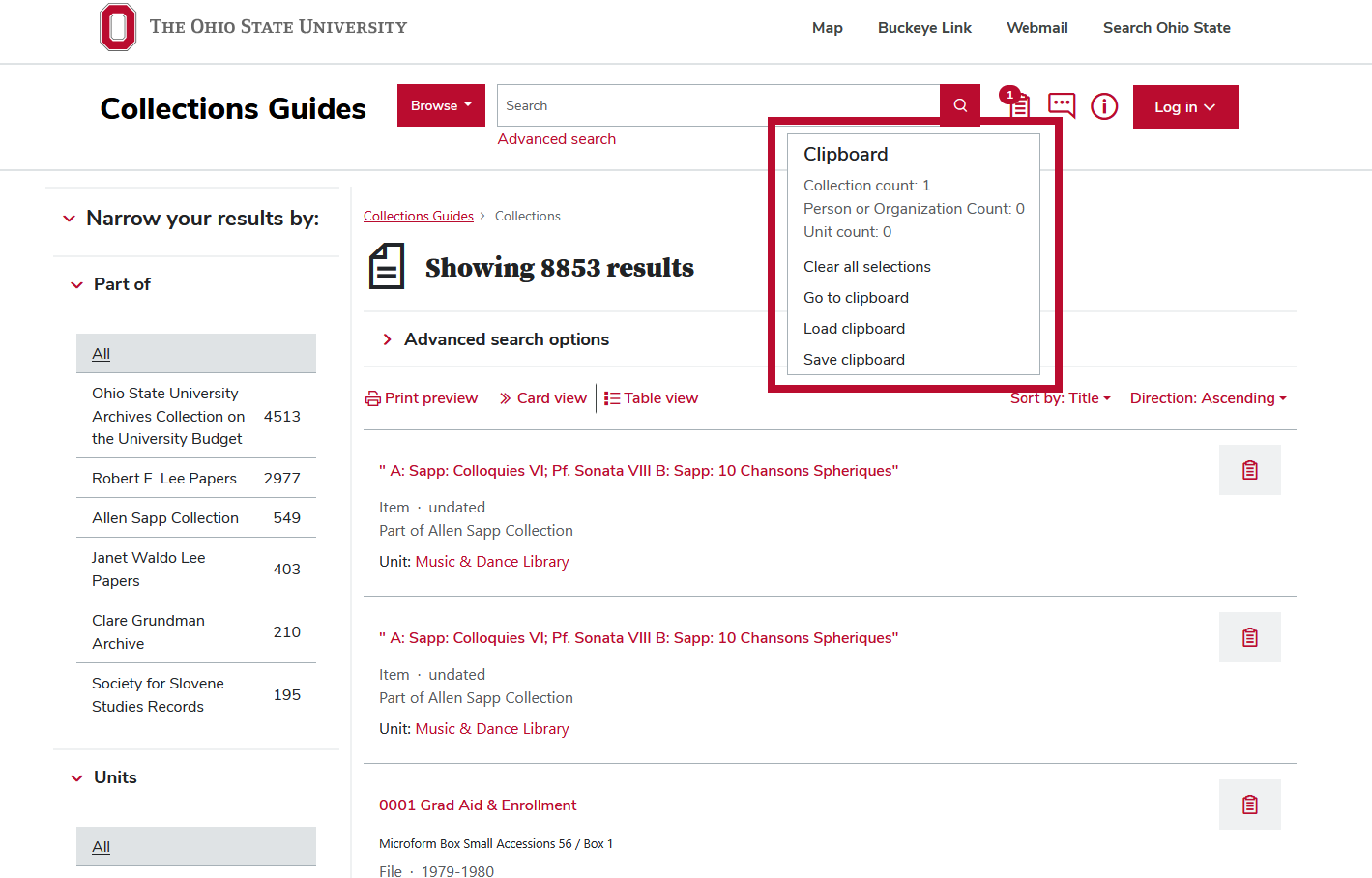The image size is (1372, 878).
Task: Open the Browse dropdown
Action: pos(441,105)
